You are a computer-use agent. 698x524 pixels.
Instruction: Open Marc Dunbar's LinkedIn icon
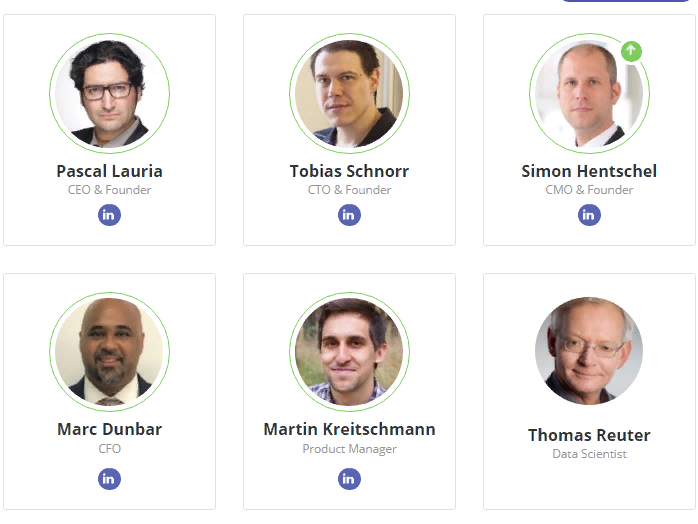pyautogui.click(x=109, y=479)
